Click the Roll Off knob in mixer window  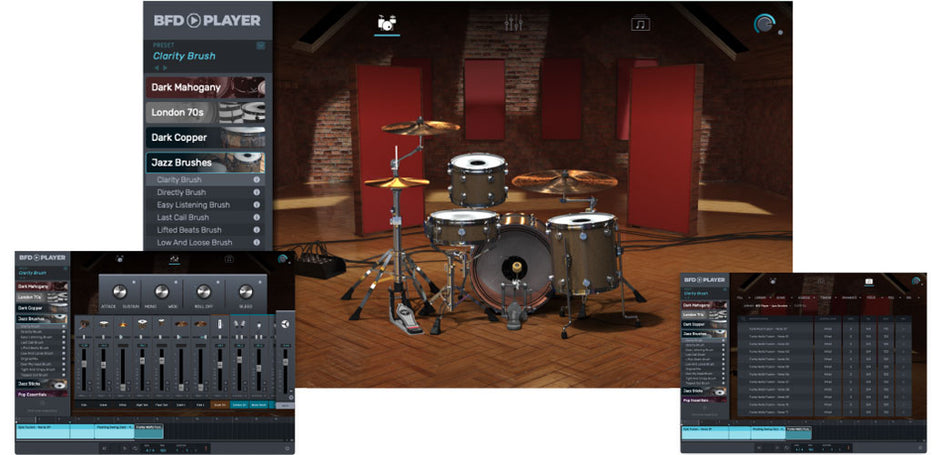204,291
